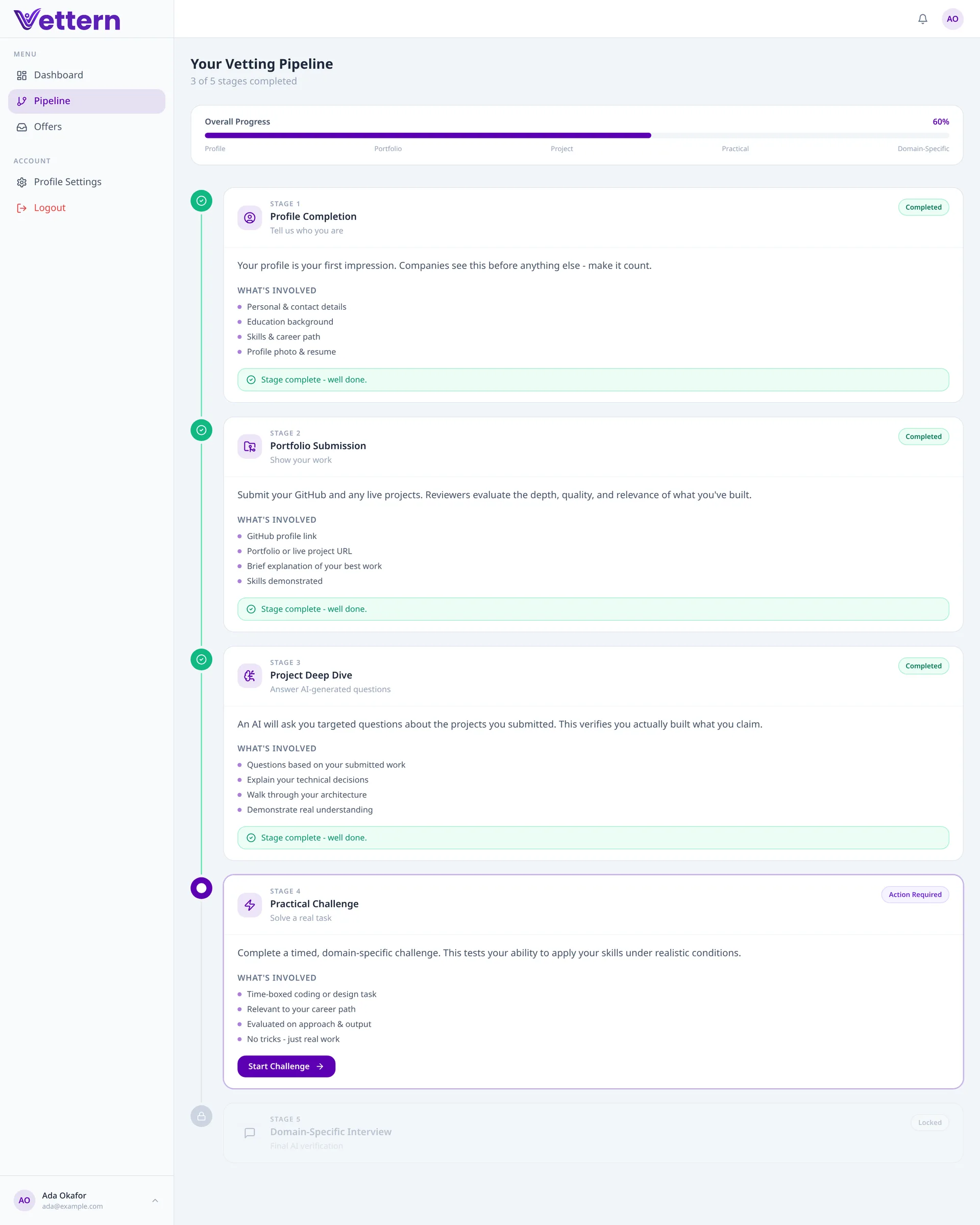Click the Project Deep Dive stage title

(x=311, y=676)
